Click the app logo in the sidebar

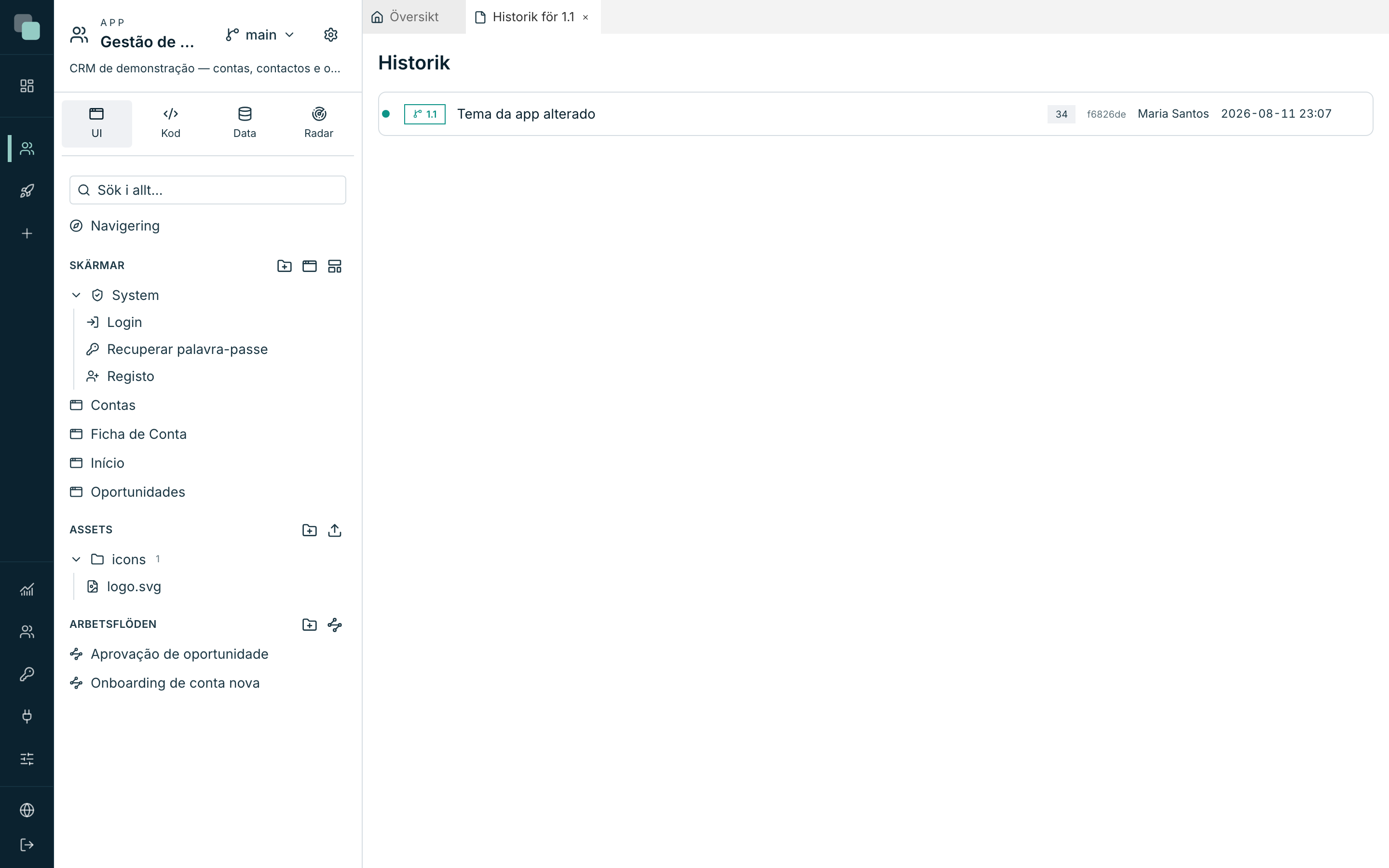27,27
